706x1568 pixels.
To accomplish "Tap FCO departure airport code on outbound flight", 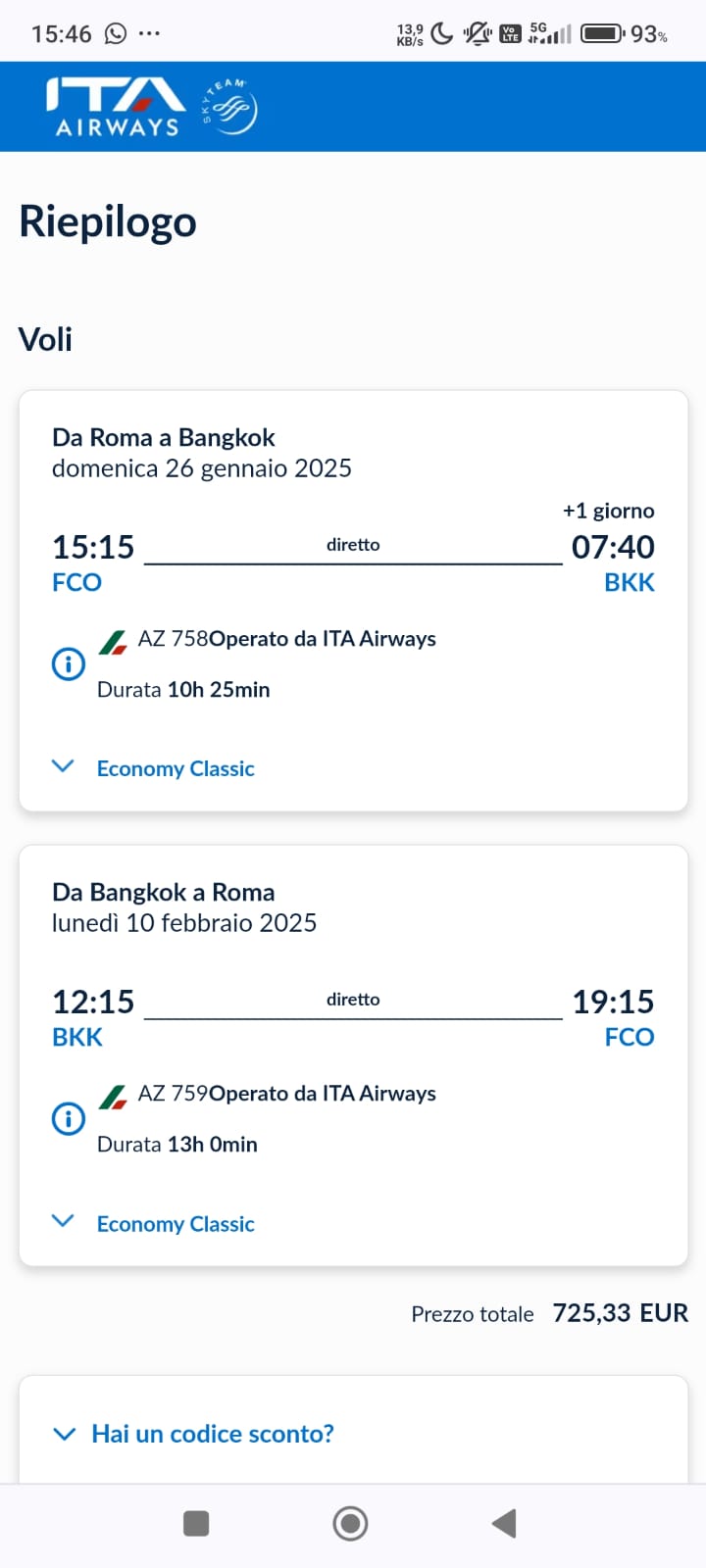I will tap(76, 582).
